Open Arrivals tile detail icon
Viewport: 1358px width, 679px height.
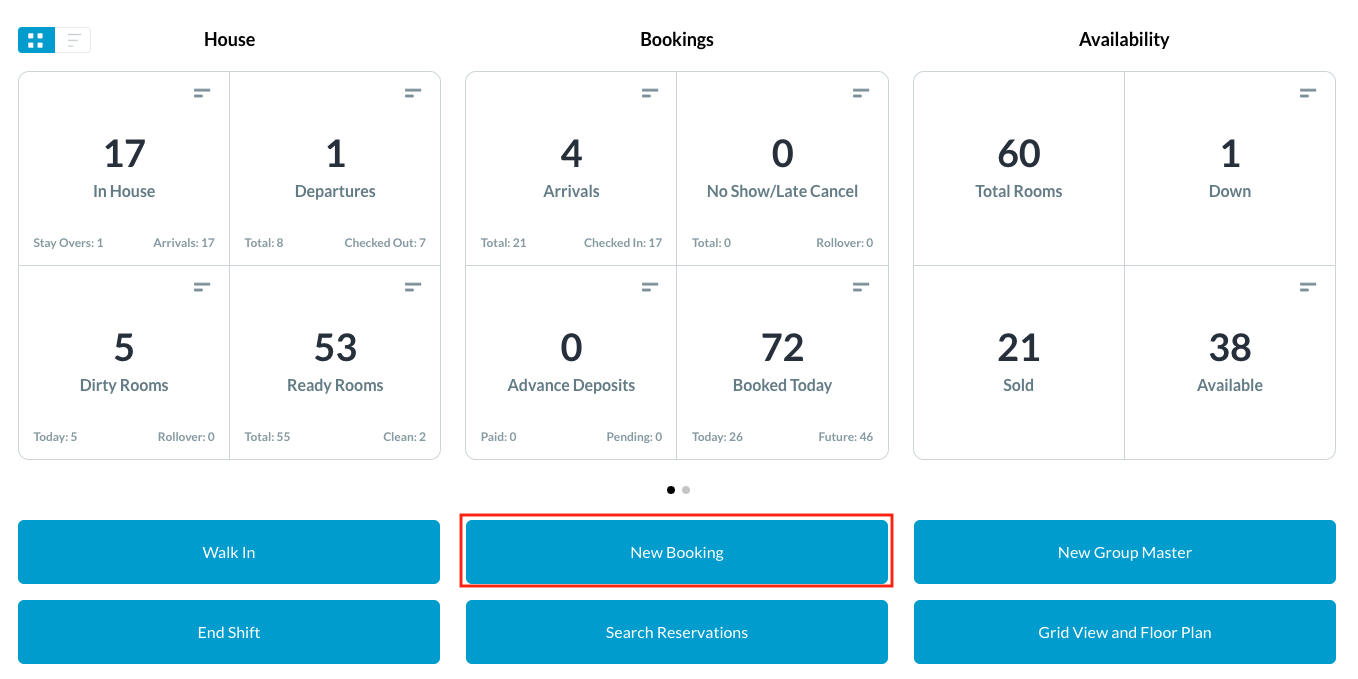coord(650,93)
